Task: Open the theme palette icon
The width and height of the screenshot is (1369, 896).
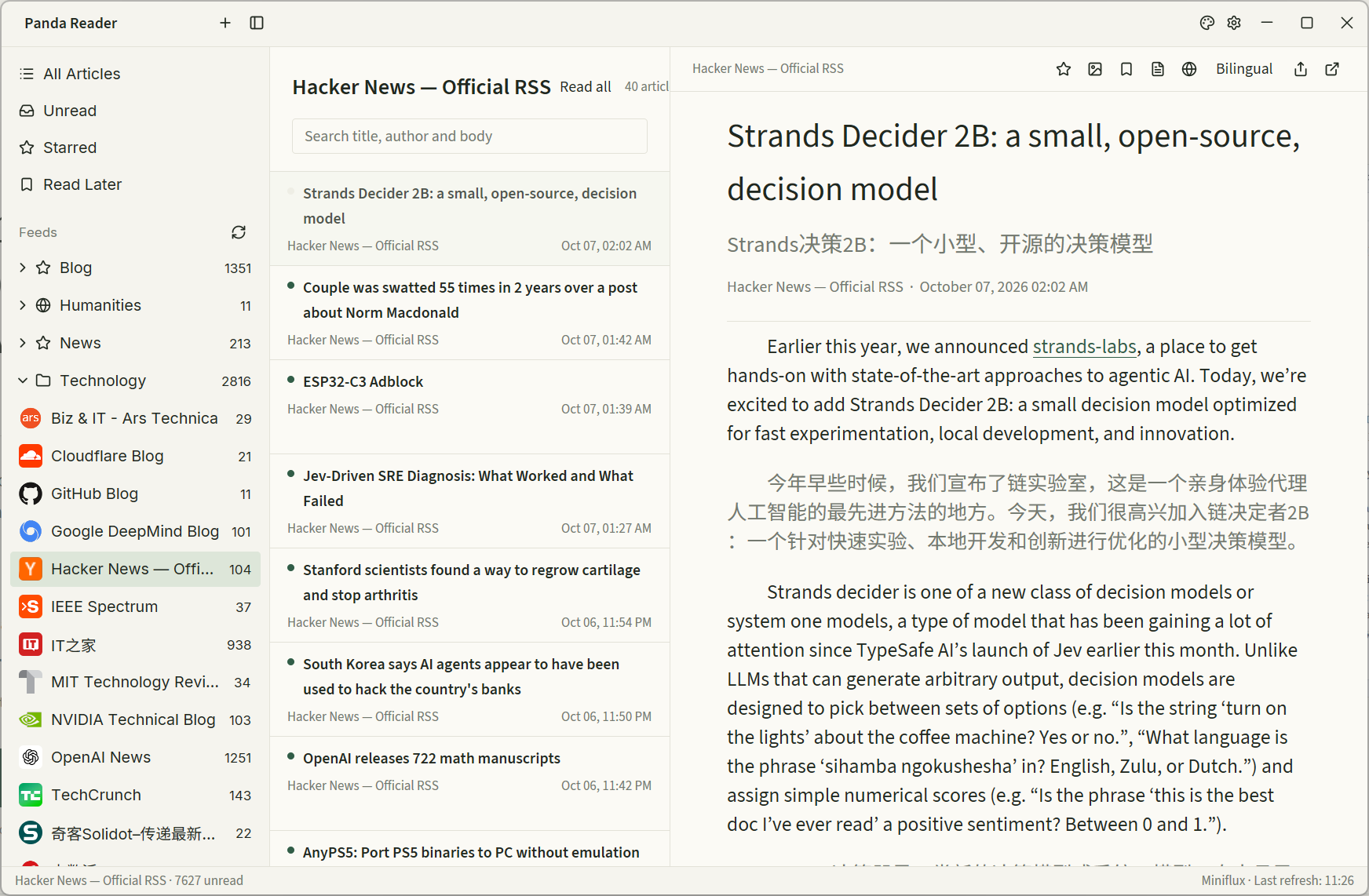Action: pos(1207,23)
